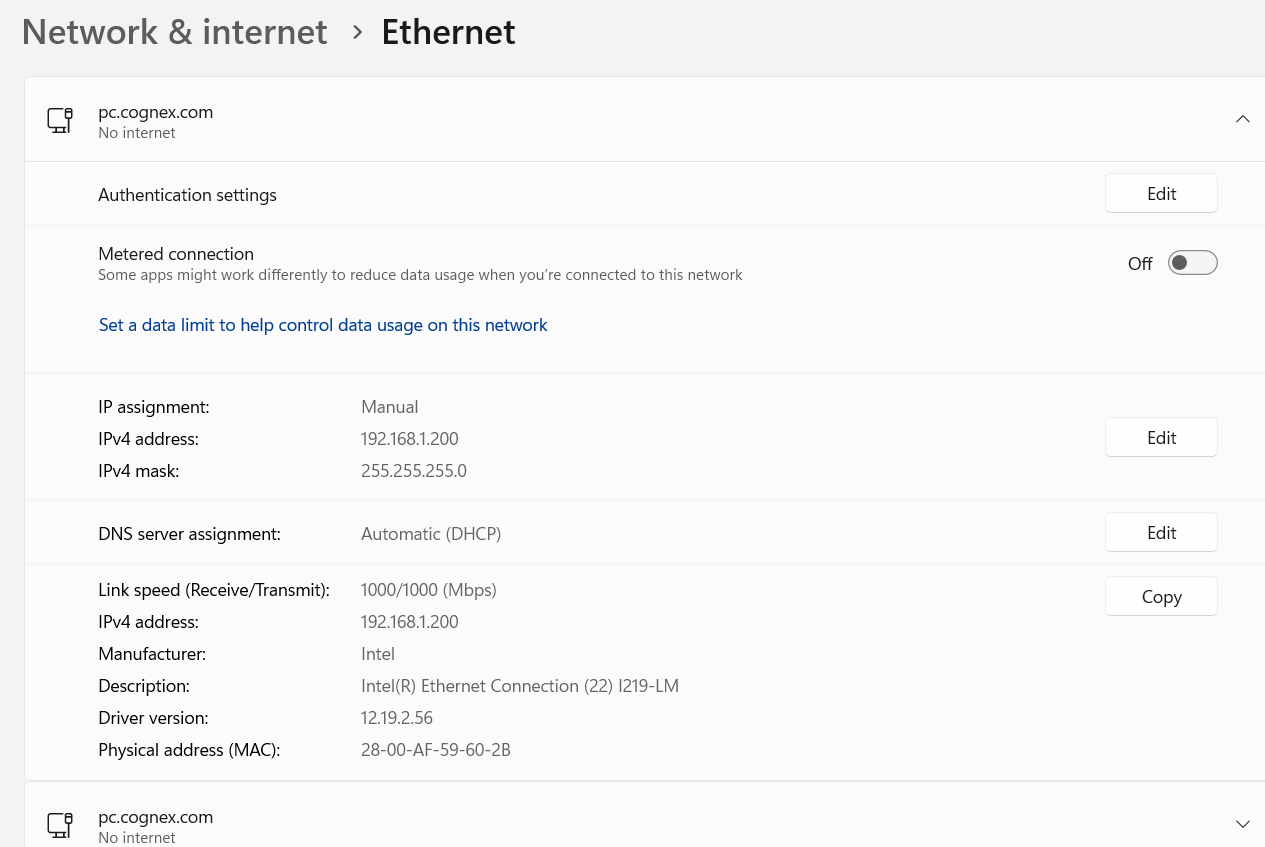Click the driver version 12.19.2.56
The height and width of the screenshot is (847, 1265).
tap(397, 718)
